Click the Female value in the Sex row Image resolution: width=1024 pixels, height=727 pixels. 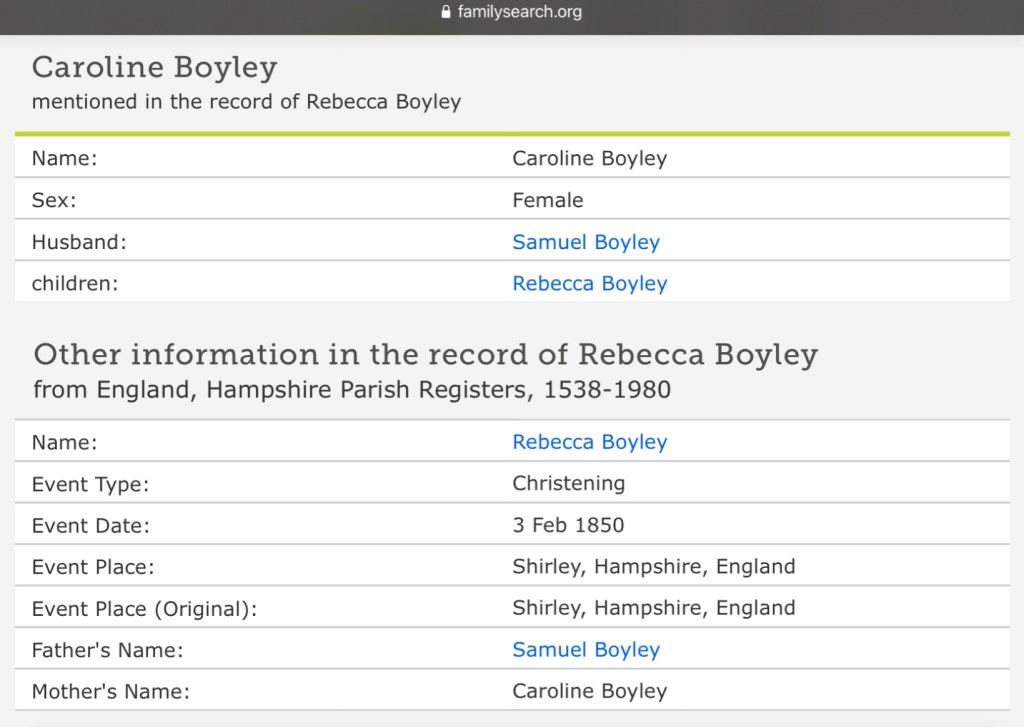pyautogui.click(x=547, y=201)
